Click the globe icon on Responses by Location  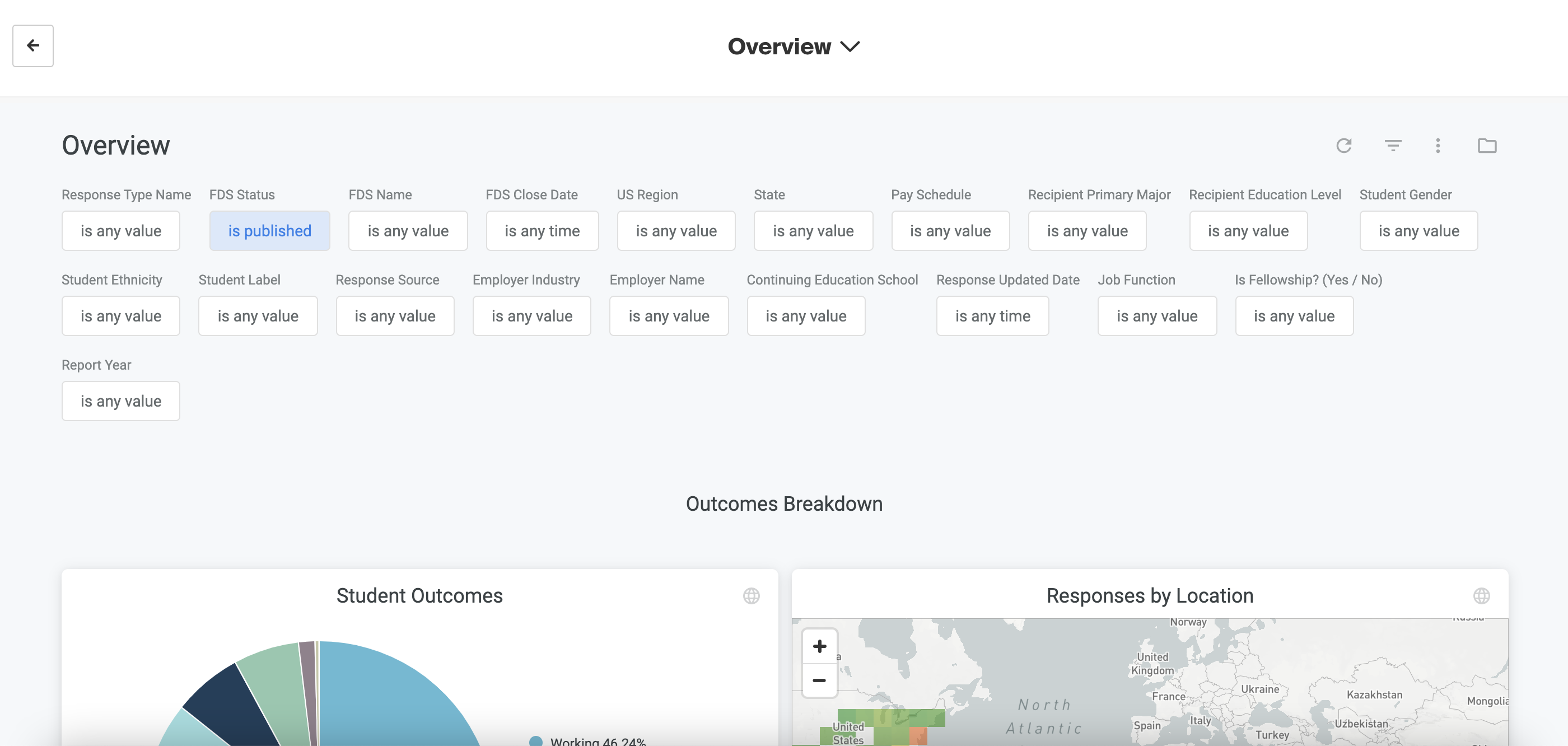click(1481, 595)
